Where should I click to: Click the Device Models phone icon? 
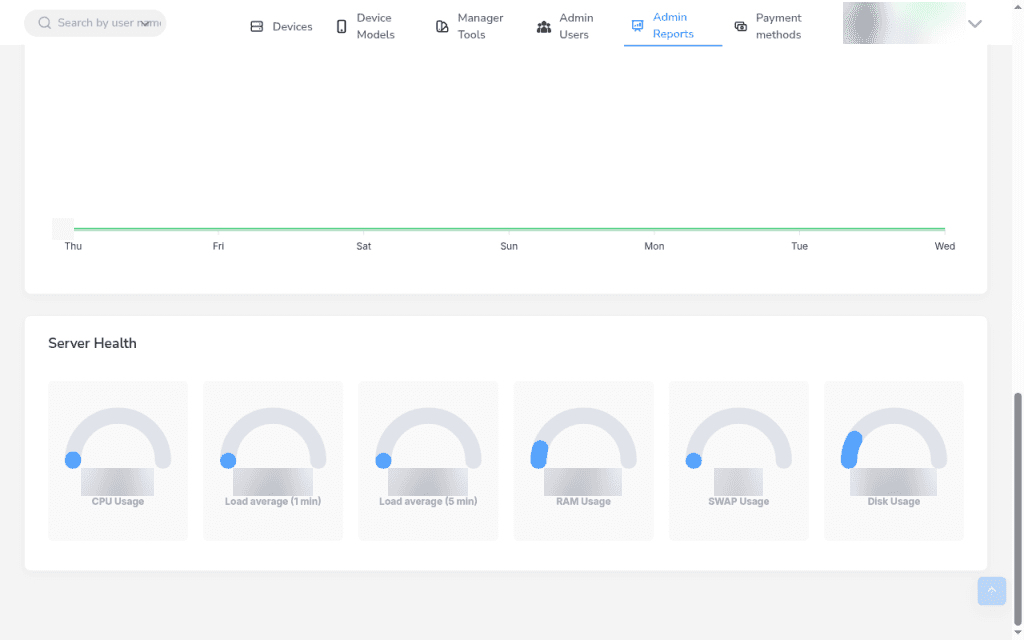coord(342,27)
